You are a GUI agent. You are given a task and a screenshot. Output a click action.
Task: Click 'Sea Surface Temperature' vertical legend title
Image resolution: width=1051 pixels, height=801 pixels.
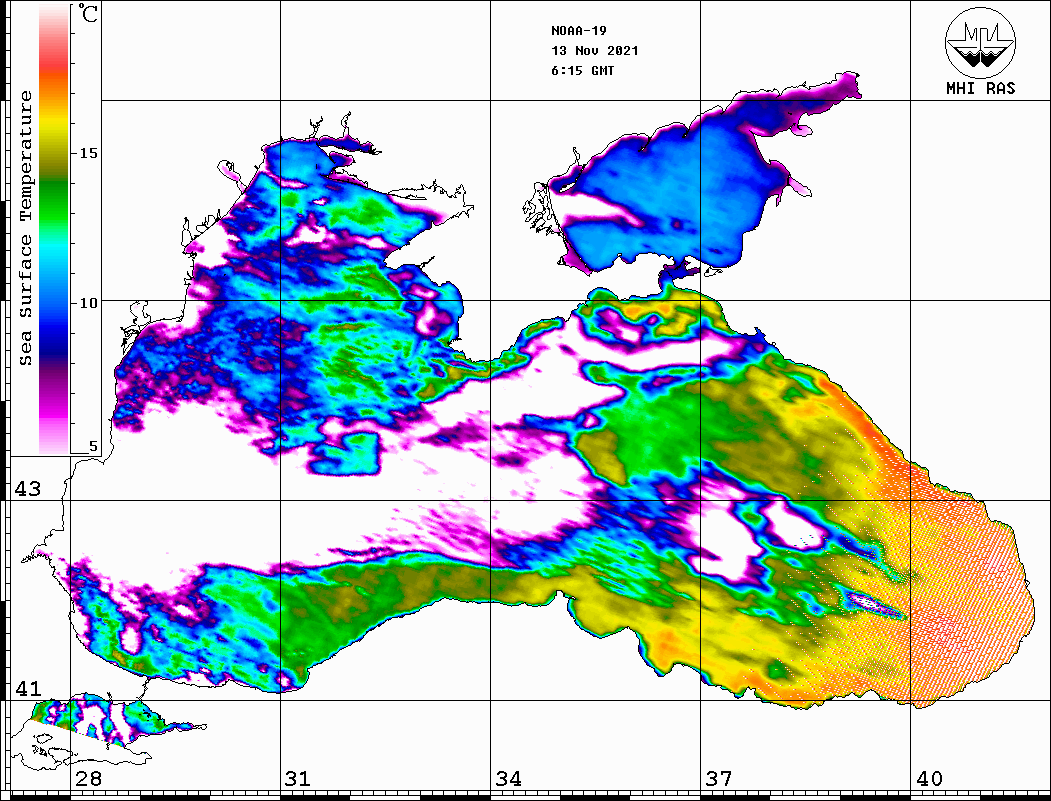[x=25, y=228]
